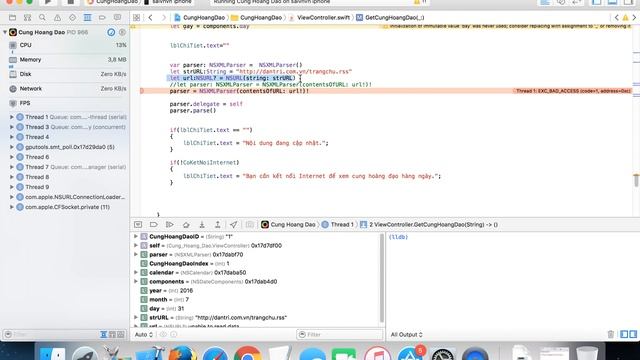Go forward in editor history
The image size is (640, 360).
click(164, 18)
